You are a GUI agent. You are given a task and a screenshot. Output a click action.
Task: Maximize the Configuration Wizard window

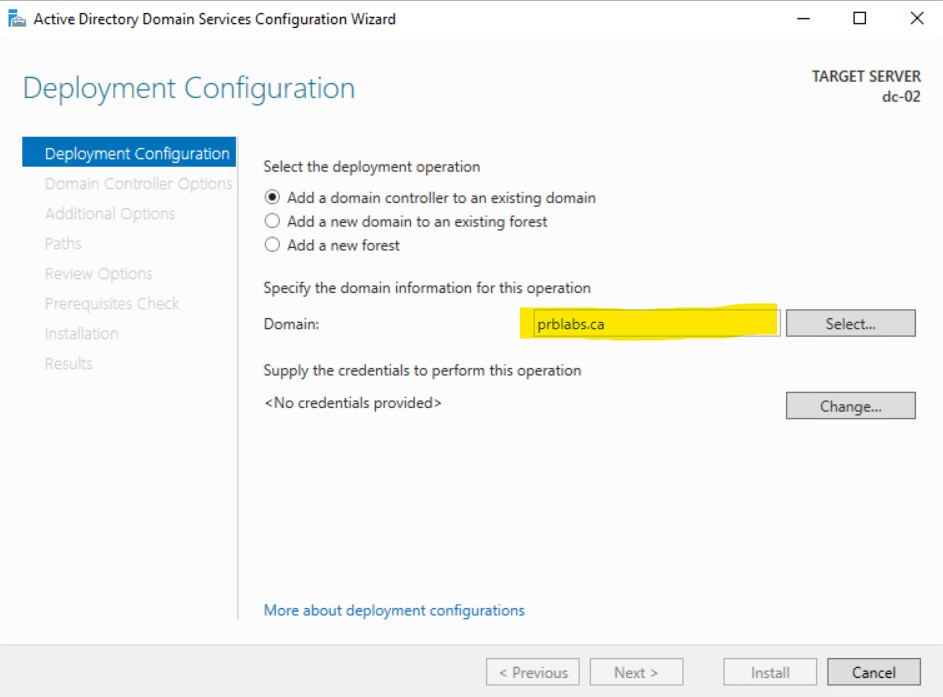(859, 19)
